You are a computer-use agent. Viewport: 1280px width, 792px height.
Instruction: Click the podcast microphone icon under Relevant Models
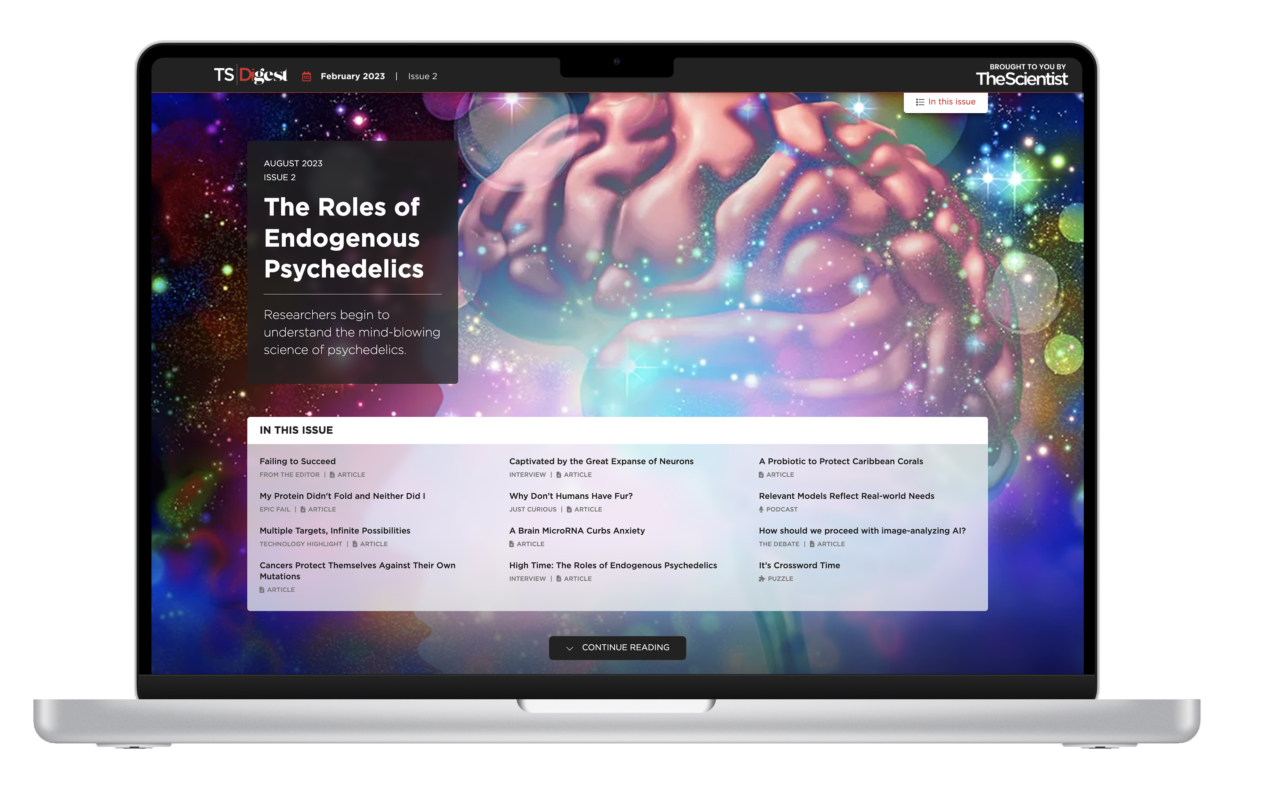click(761, 509)
